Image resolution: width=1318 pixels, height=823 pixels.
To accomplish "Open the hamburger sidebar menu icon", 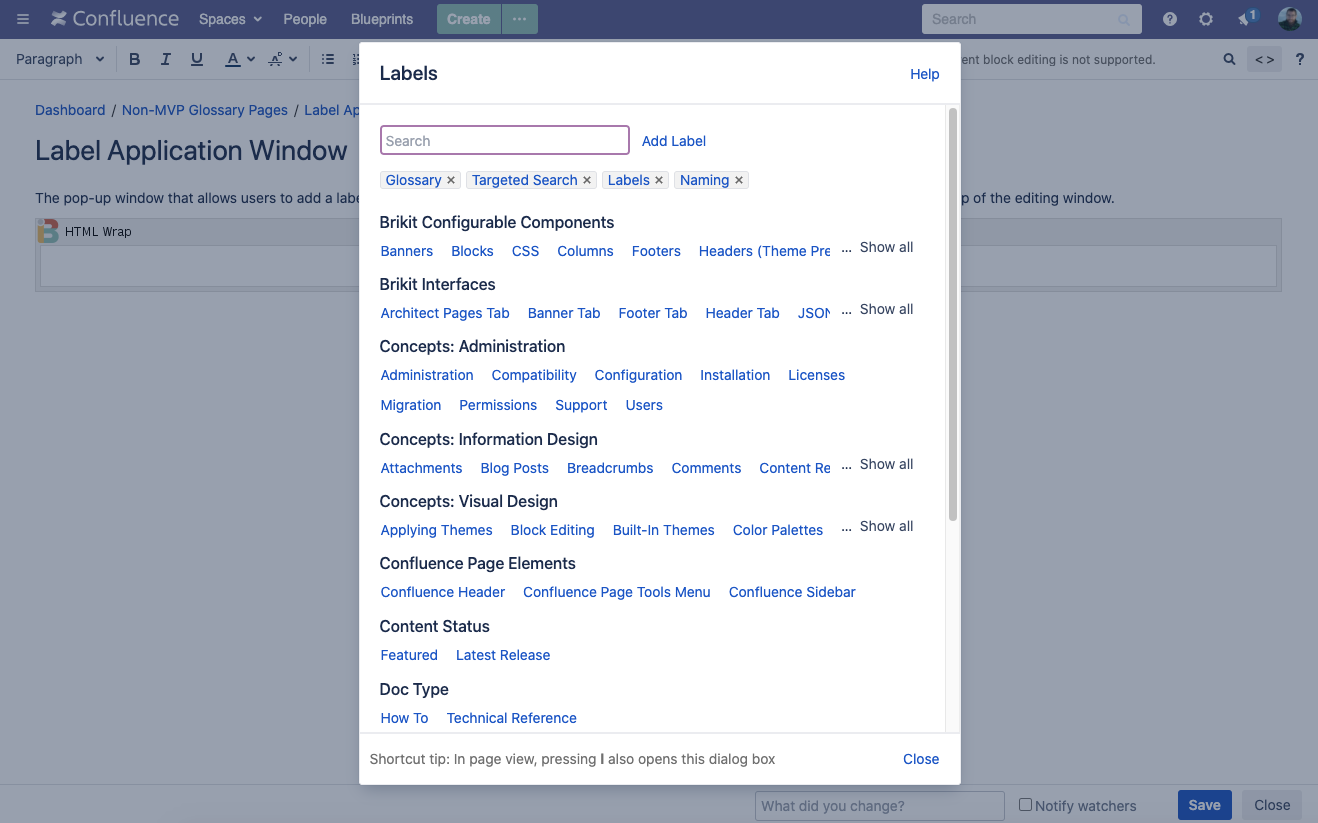I will [x=22, y=19].
